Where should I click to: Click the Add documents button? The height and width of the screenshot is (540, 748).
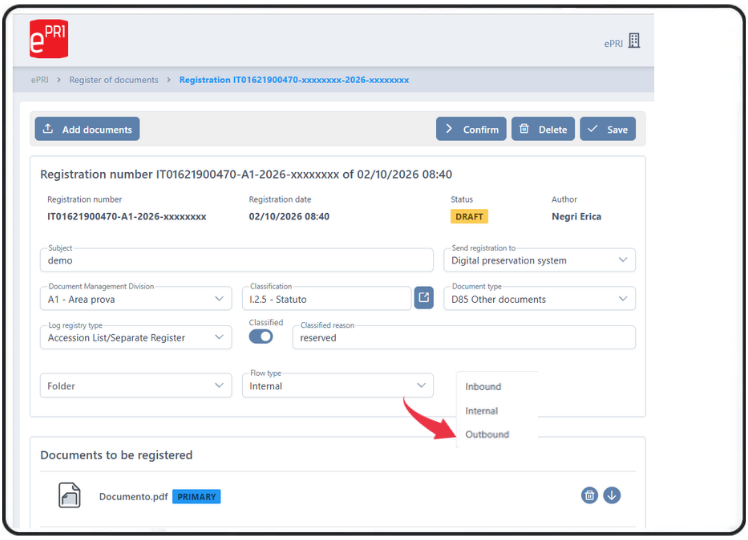point(87,129)
